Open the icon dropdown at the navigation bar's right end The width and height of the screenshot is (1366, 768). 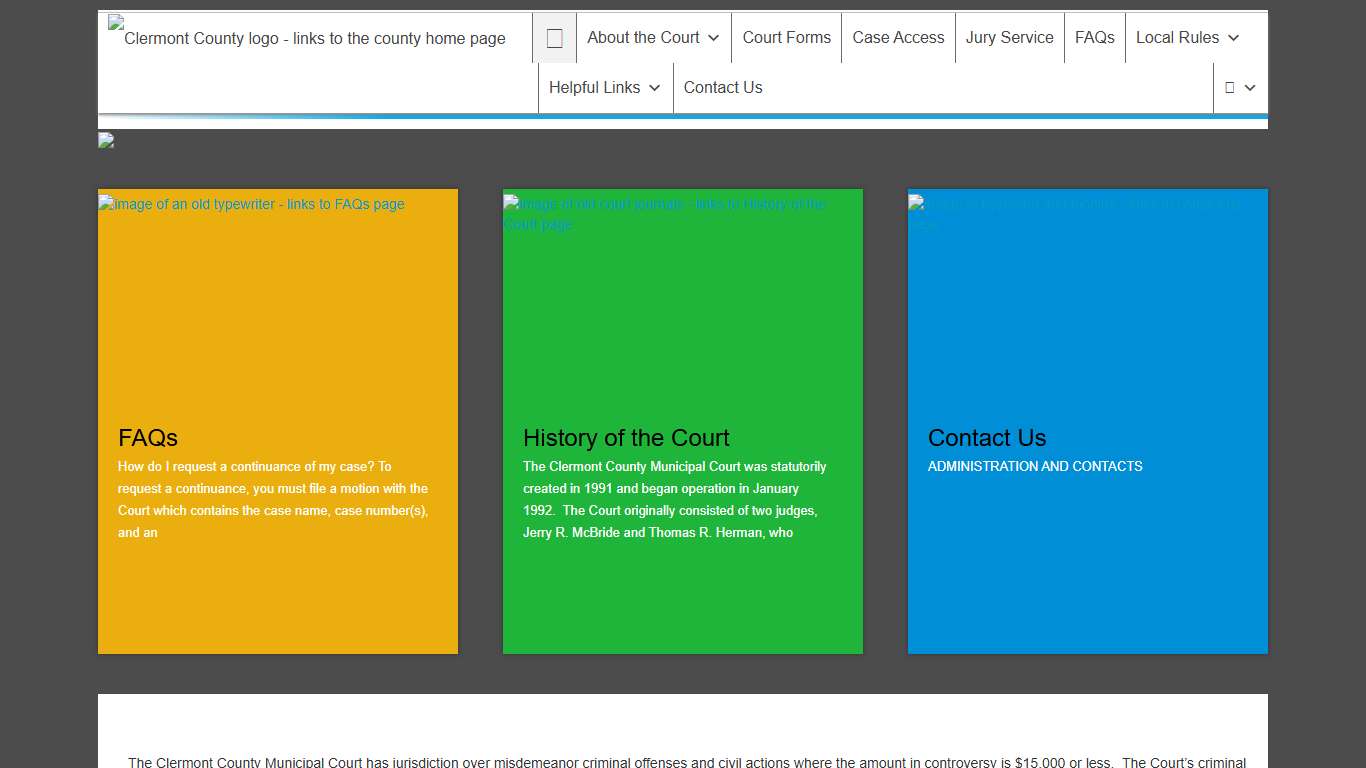pos(1240,88)
